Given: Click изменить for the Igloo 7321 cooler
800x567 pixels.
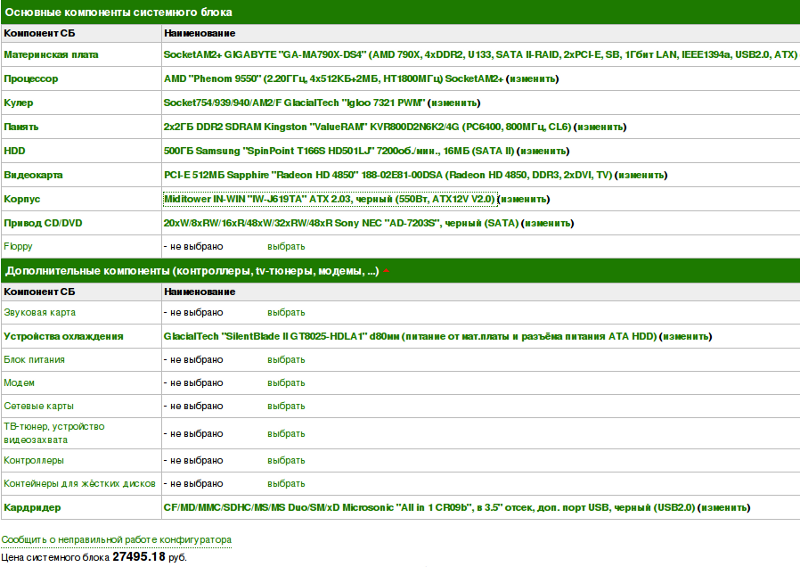Looking at the screenshot, I should point(454,103).
